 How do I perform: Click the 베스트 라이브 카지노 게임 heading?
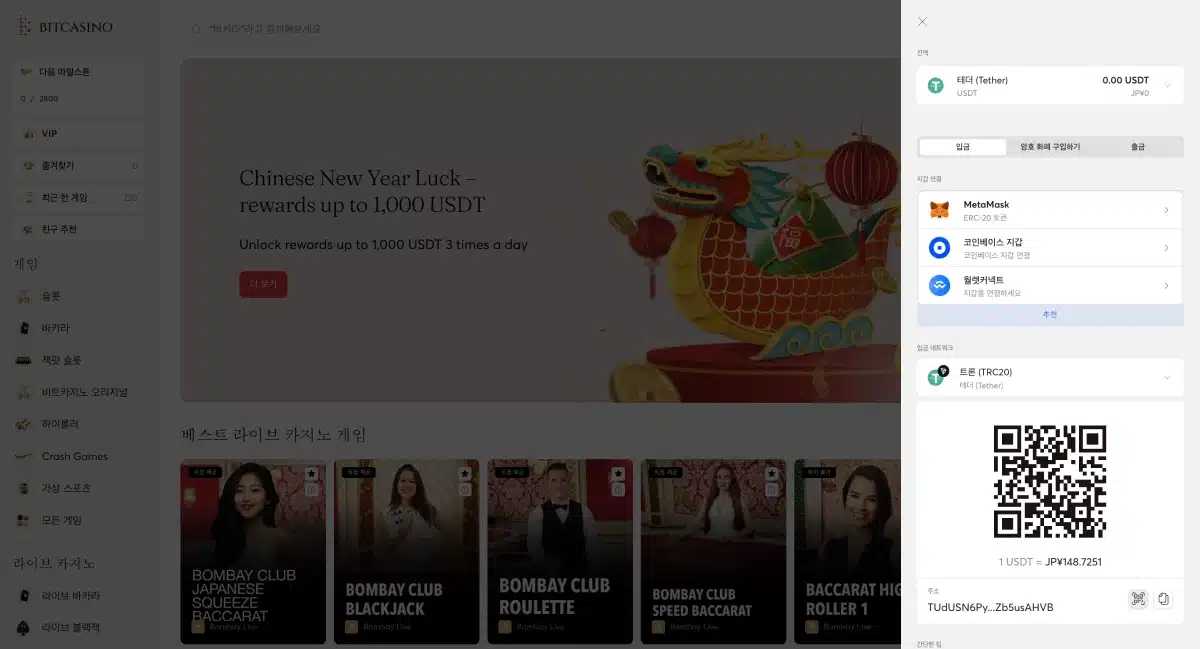[274, 434]
